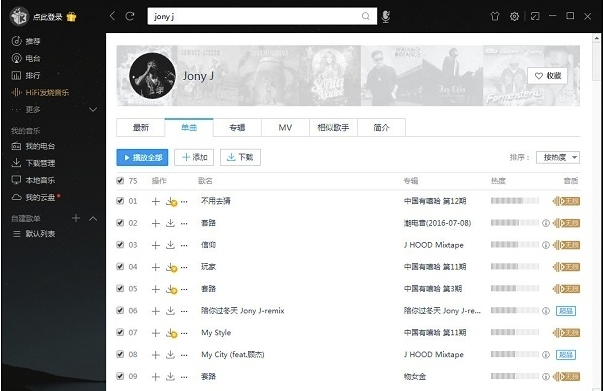Open HiFi发烧音乐 in sidebar

pos(40,92)
